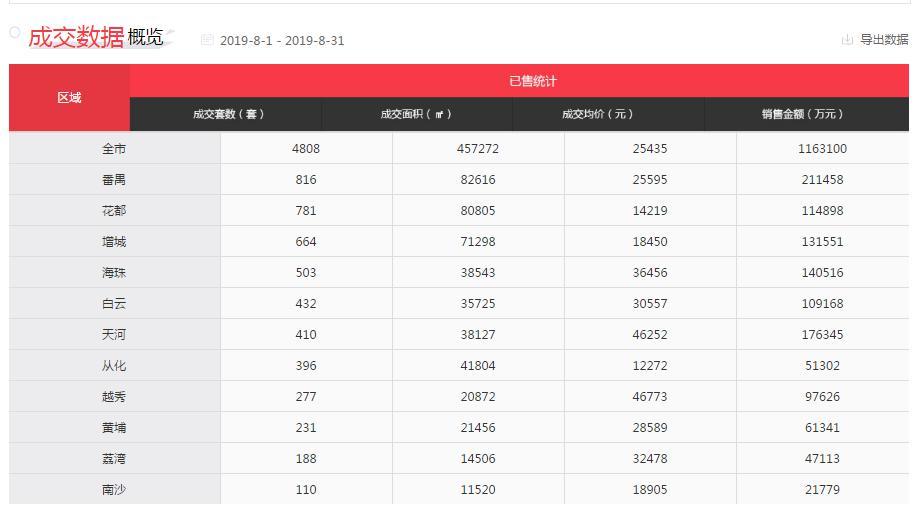Click the calendar icon beside the date range
This screenshot has height=523, width=924.
[x=207, y=40]
